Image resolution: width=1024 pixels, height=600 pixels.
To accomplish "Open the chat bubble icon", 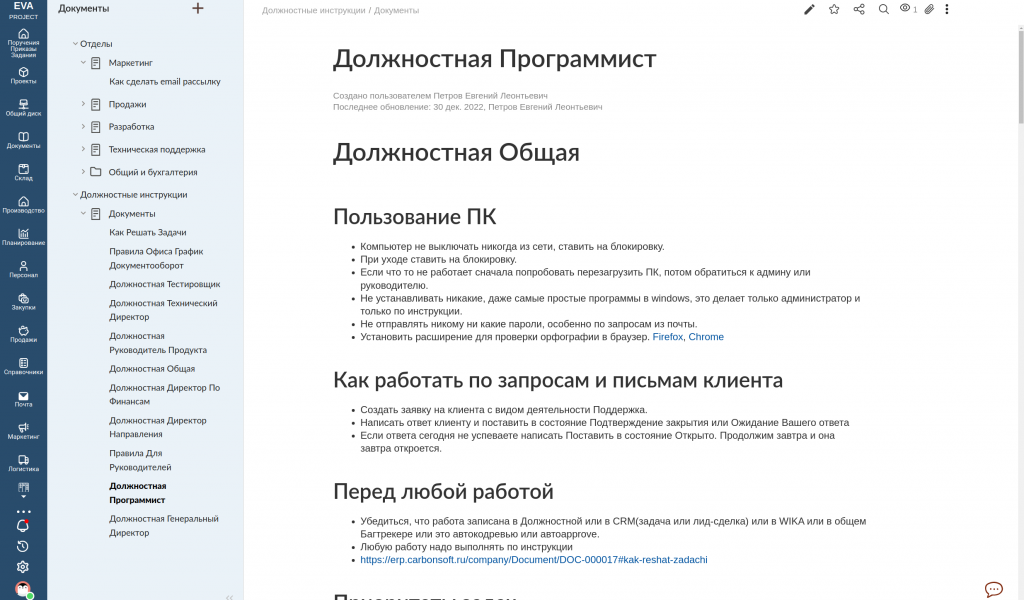I will click(x=993, y=590).
